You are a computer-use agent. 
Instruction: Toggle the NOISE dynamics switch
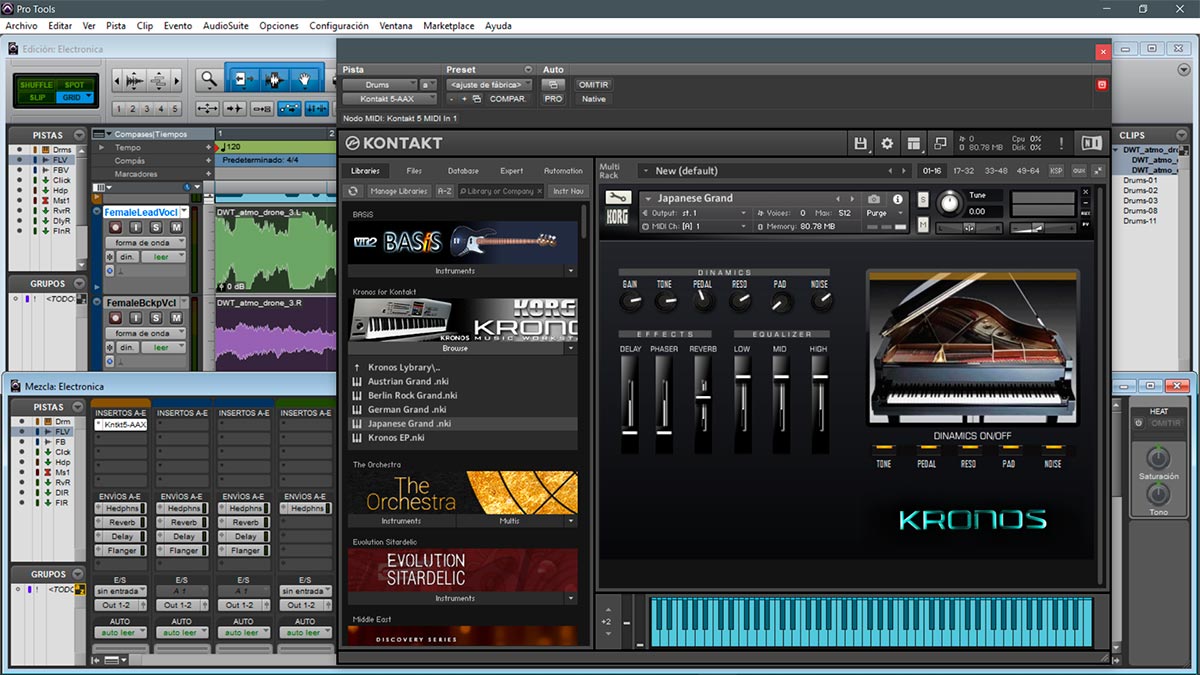coord(1053,450)
